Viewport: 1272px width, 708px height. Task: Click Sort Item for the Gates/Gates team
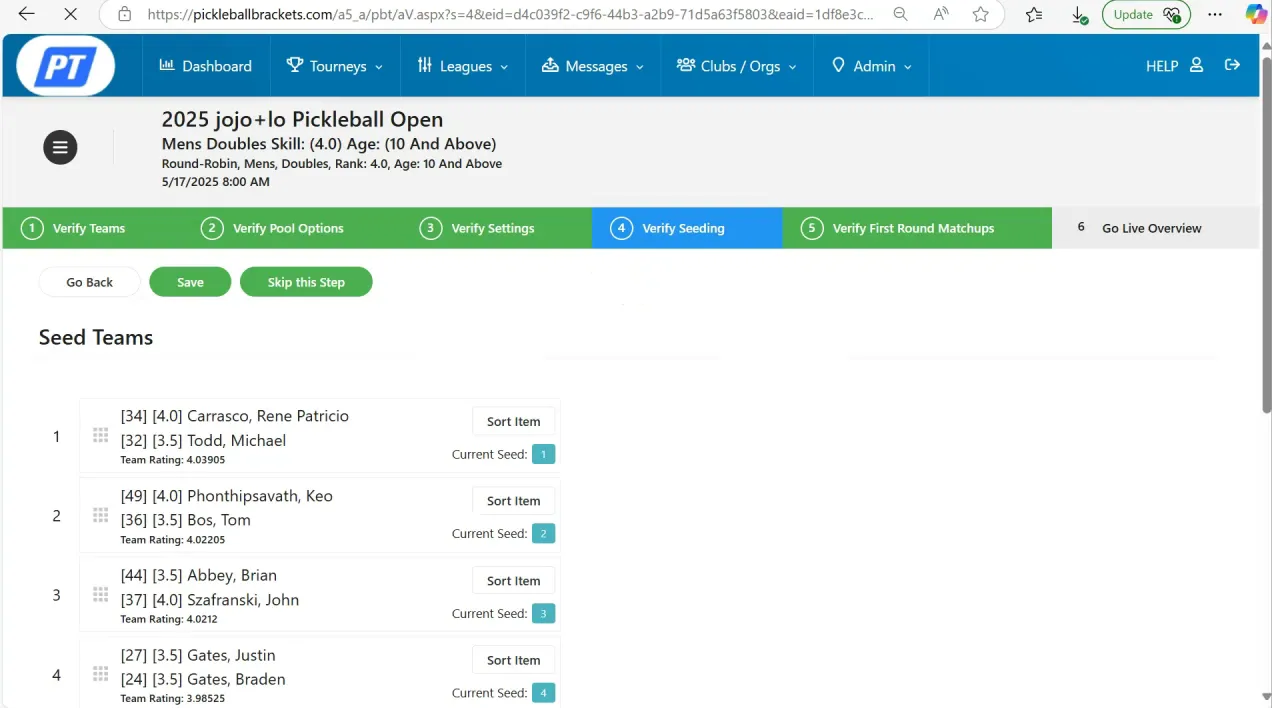[513, 660]
